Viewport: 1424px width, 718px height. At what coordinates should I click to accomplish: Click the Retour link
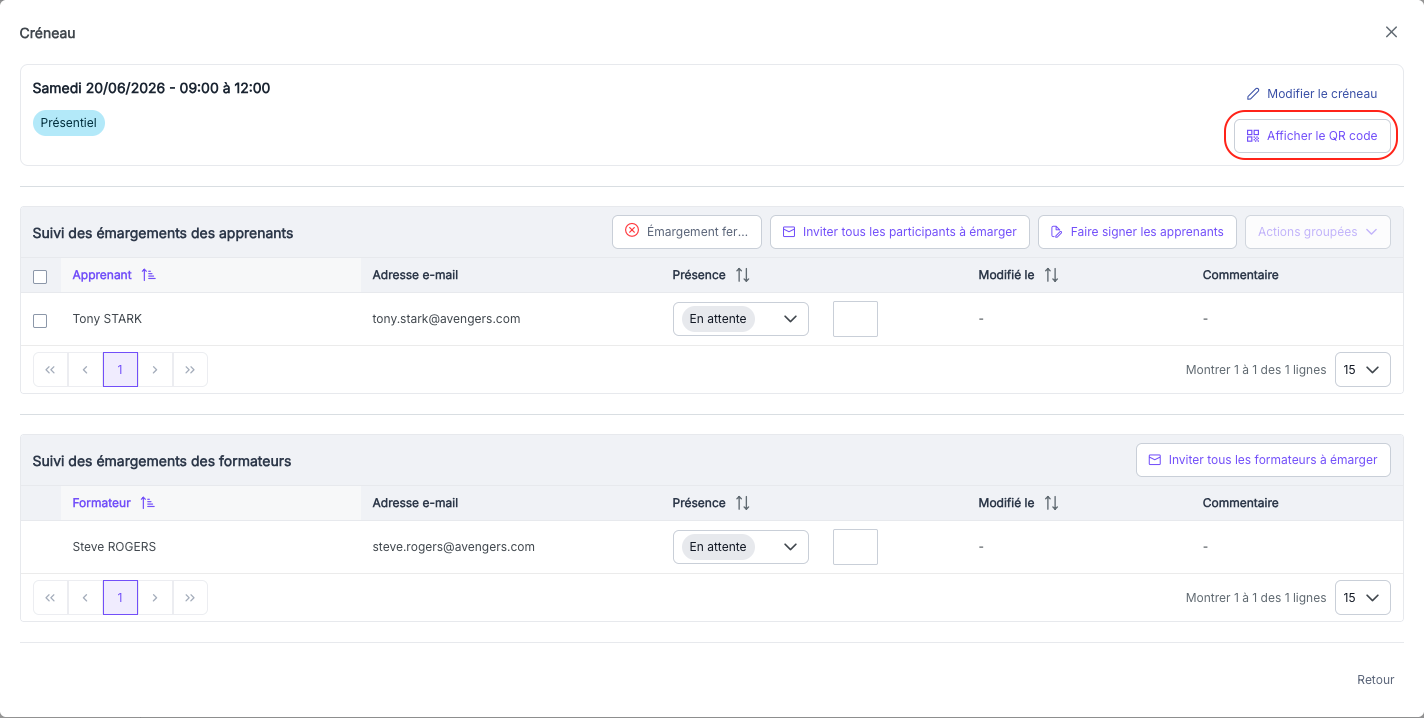[1375, 680]
